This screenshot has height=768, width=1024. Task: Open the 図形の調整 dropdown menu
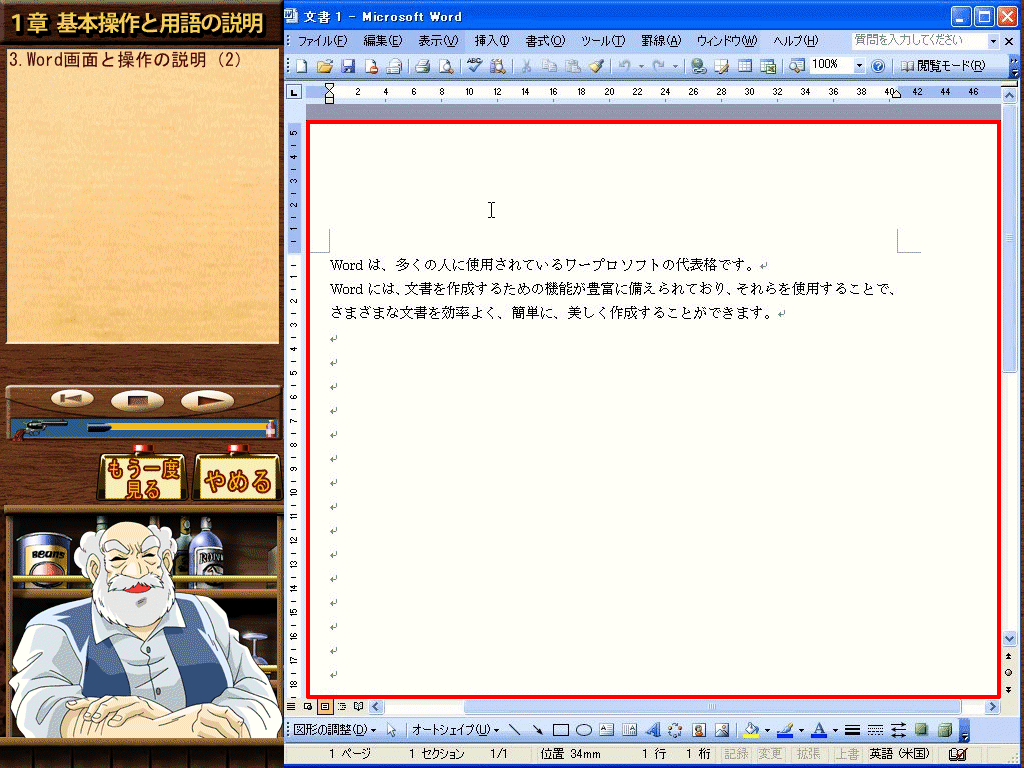[334, 729]
